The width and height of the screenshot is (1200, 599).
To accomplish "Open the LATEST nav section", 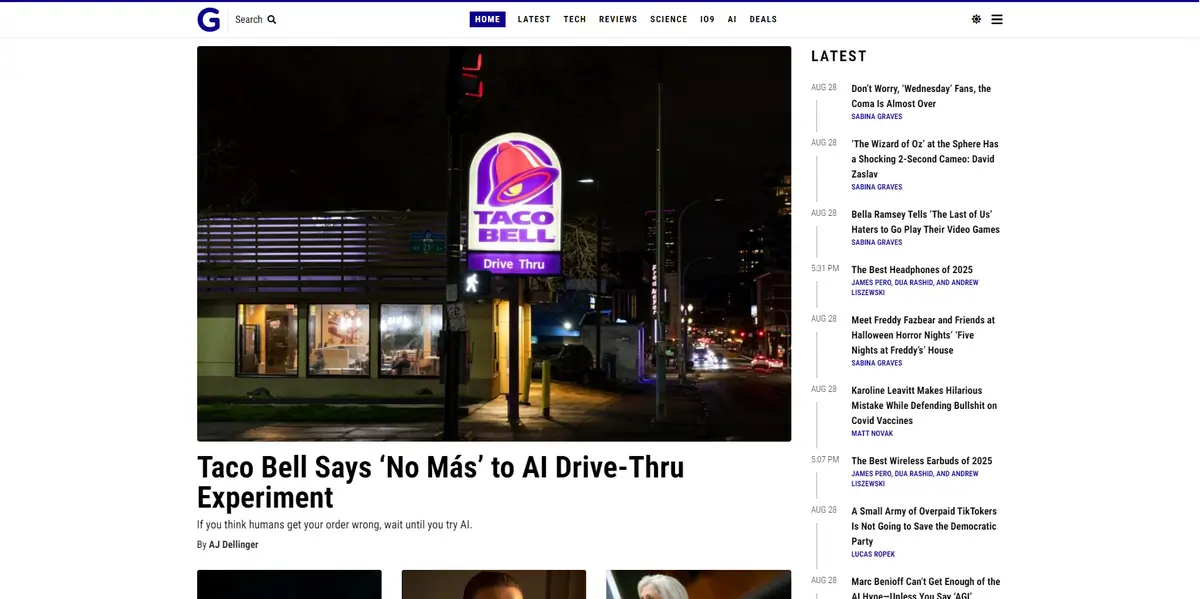I will (534, 19).
